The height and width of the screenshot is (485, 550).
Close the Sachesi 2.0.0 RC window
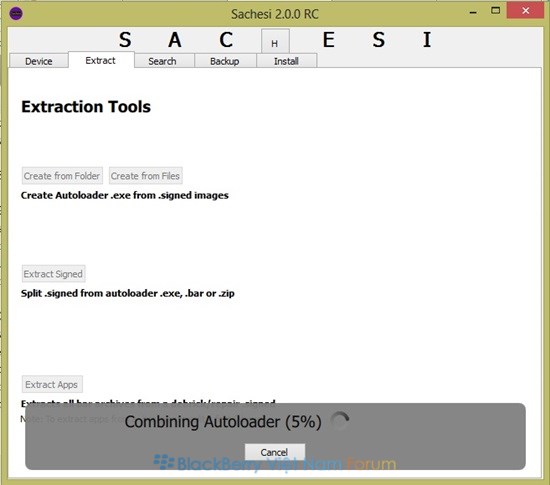[525, 11]
